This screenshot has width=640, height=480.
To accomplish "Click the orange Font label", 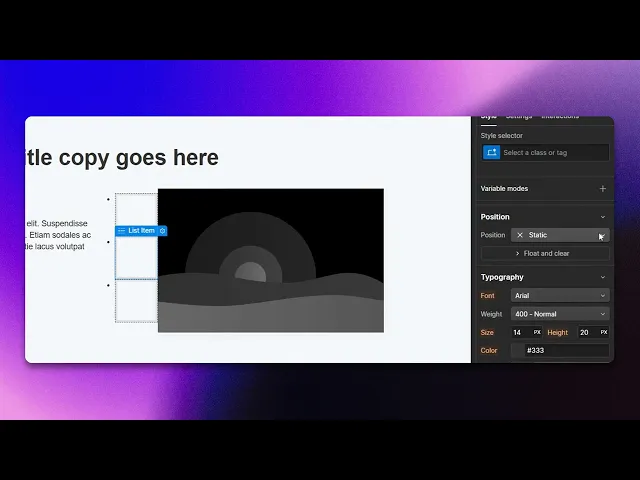I will (487, 296).
